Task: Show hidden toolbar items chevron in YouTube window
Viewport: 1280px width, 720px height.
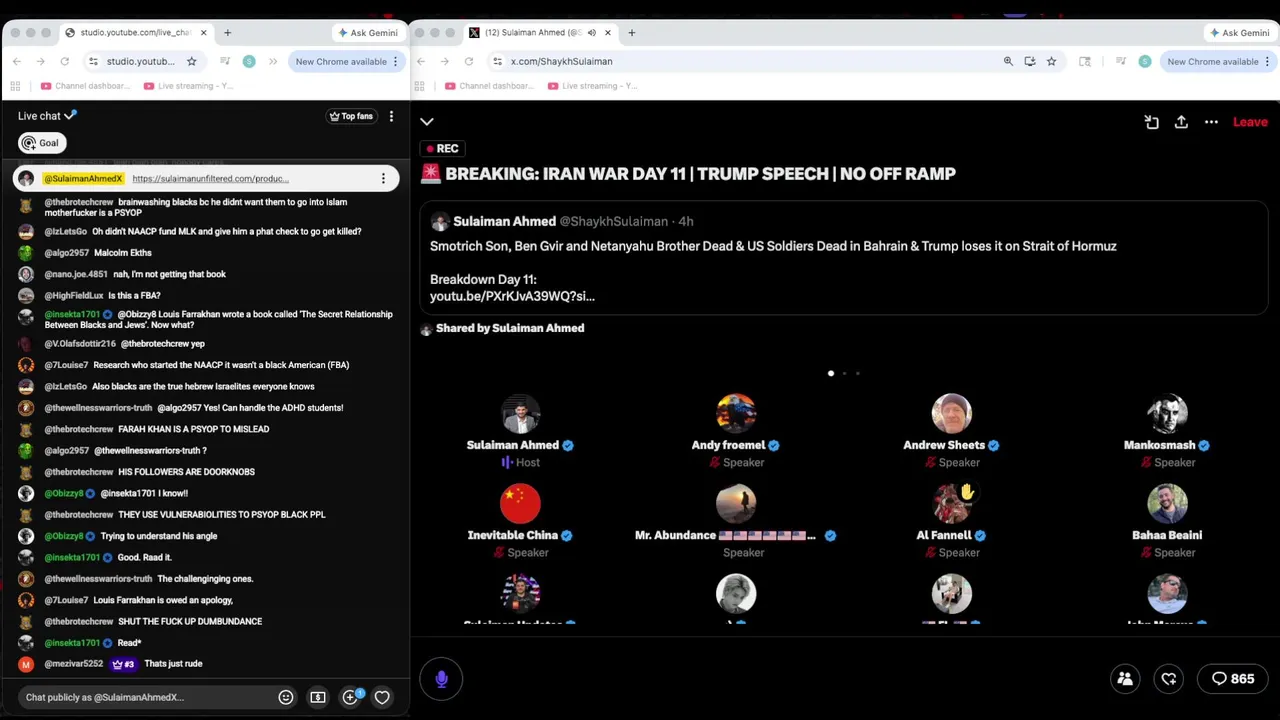Action: point(272,61)
